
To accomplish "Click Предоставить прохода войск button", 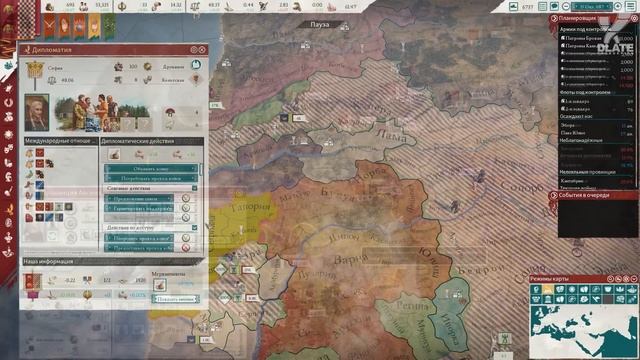I will pos(139,247).
